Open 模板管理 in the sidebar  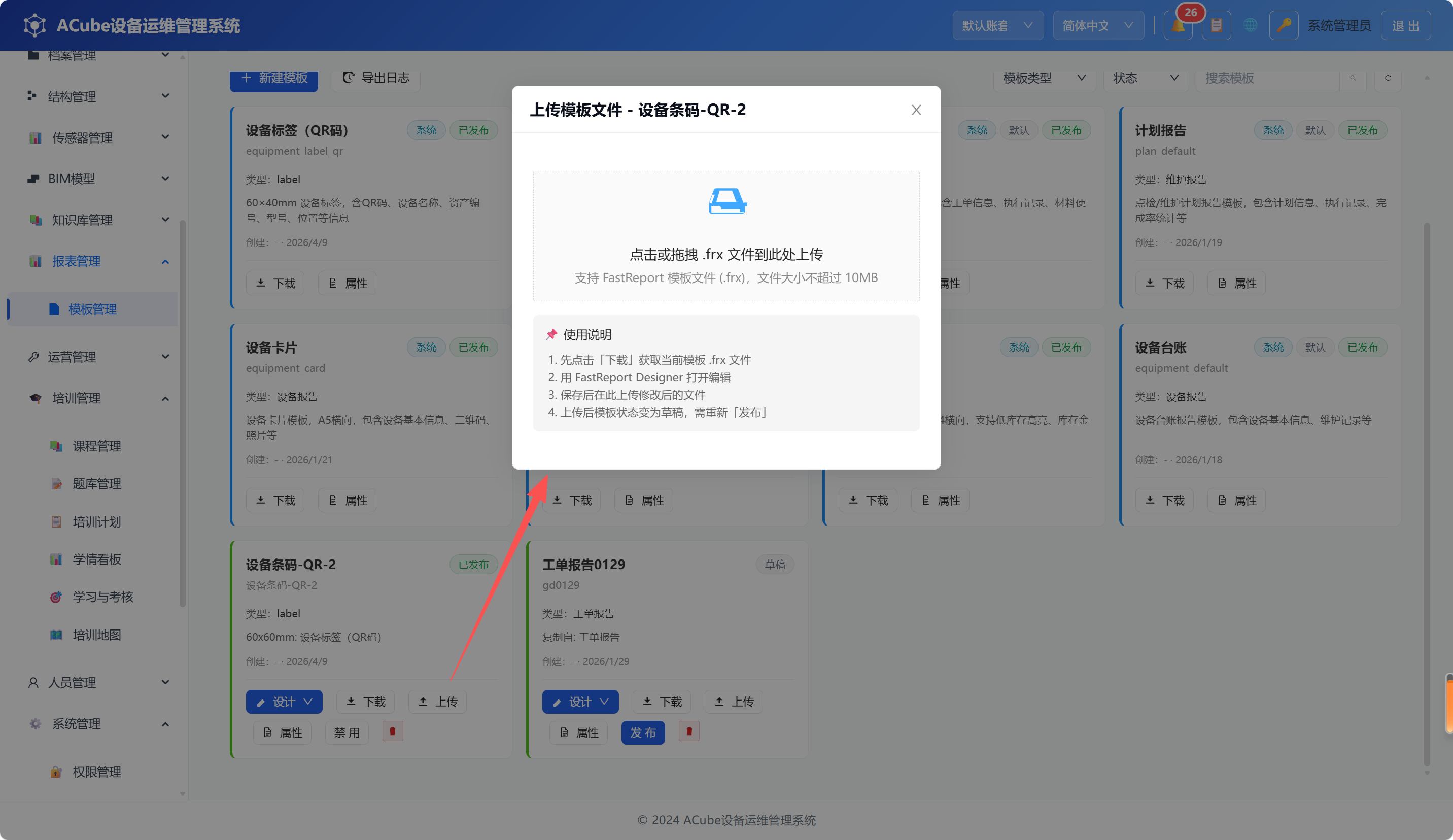(92, 309)
